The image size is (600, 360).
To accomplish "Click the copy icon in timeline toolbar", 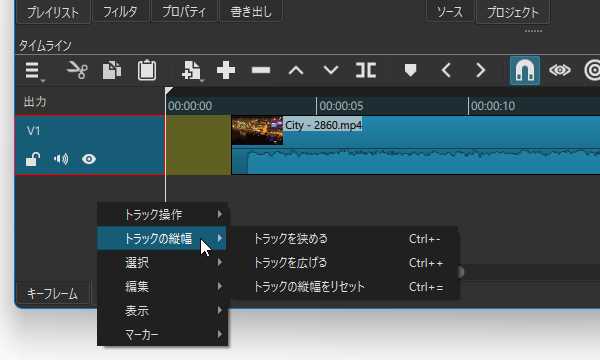I will click(x=112, y=70).
